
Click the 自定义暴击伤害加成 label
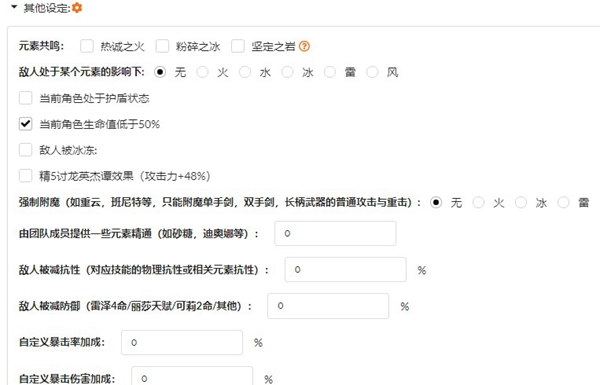pos(67,378)
